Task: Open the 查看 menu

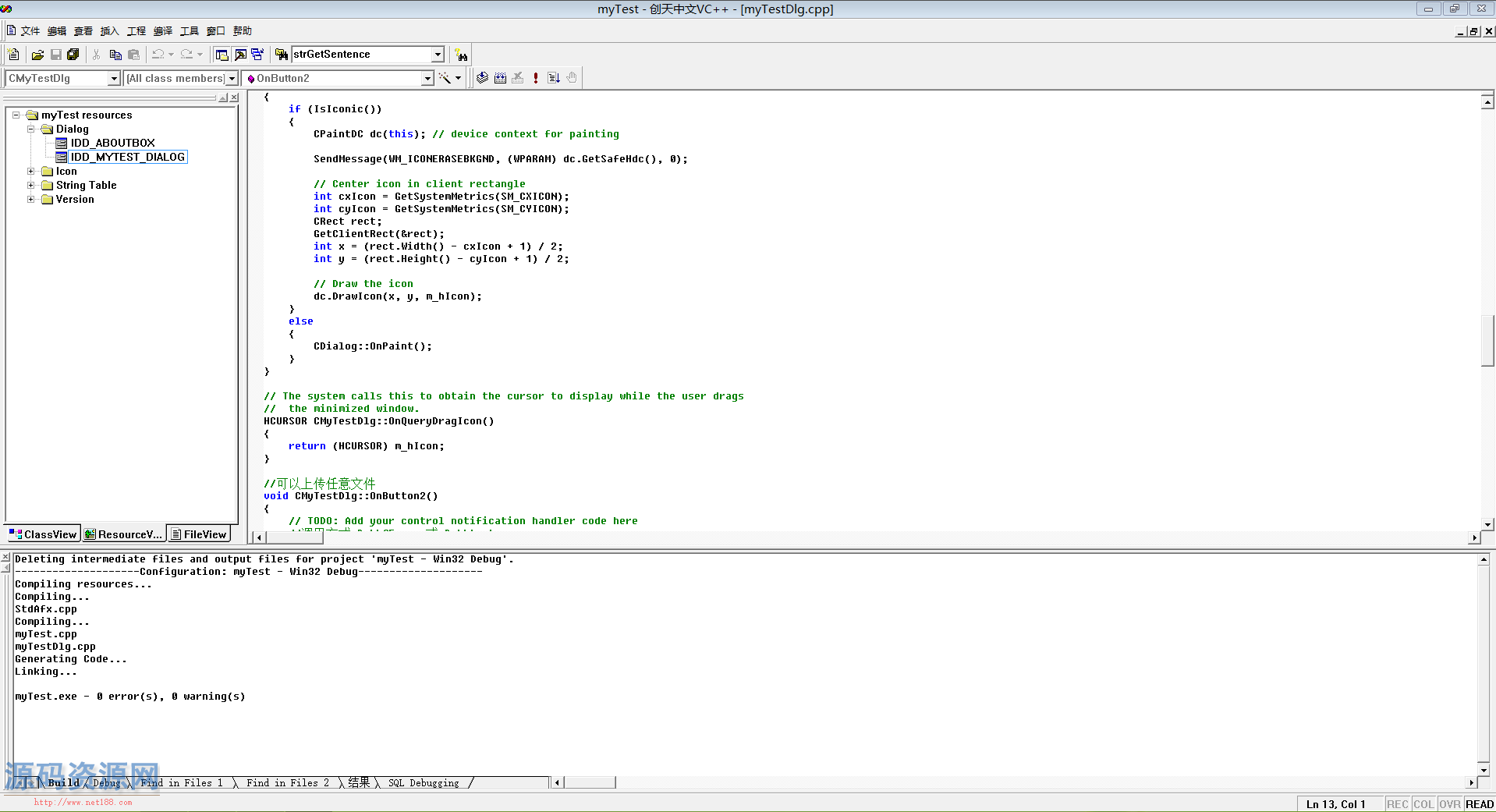Action: coord(83,31)
